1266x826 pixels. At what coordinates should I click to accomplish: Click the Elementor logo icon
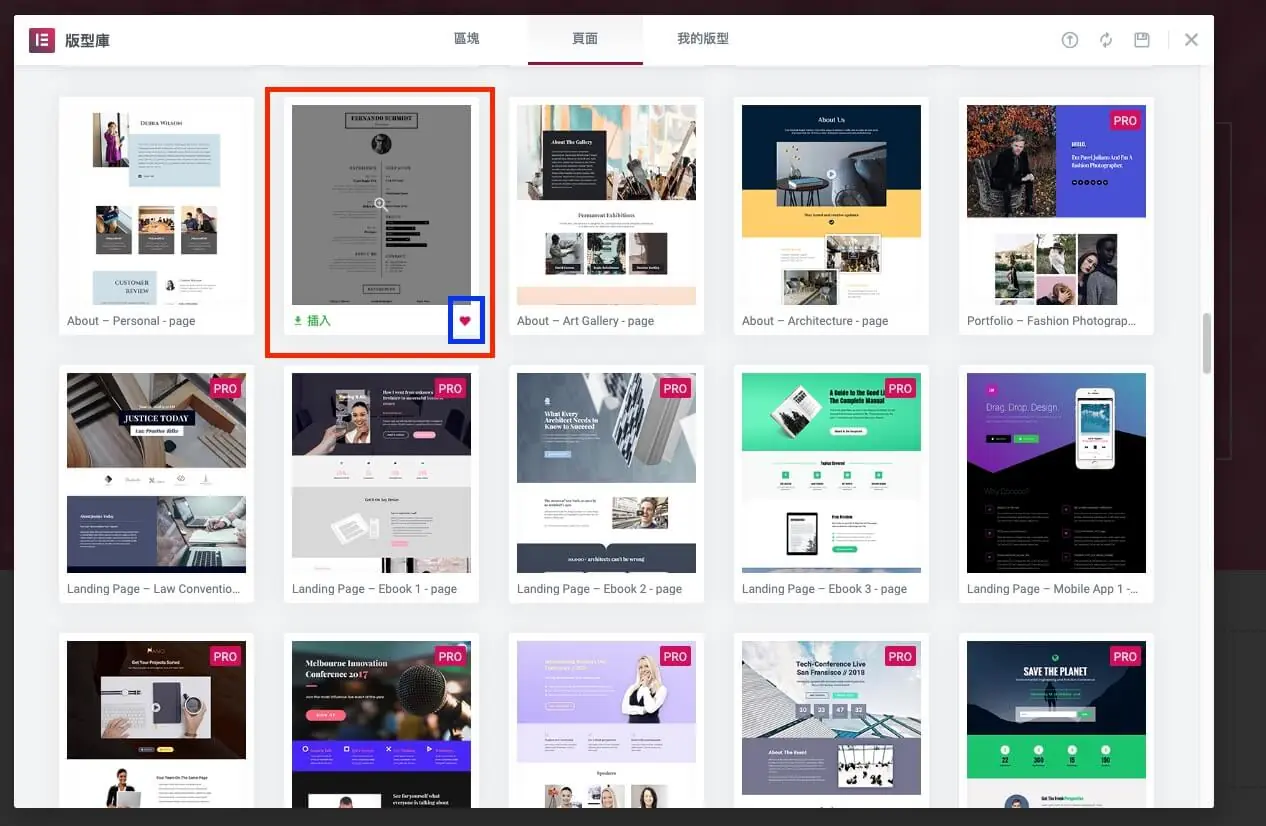(x=42, y=40)
